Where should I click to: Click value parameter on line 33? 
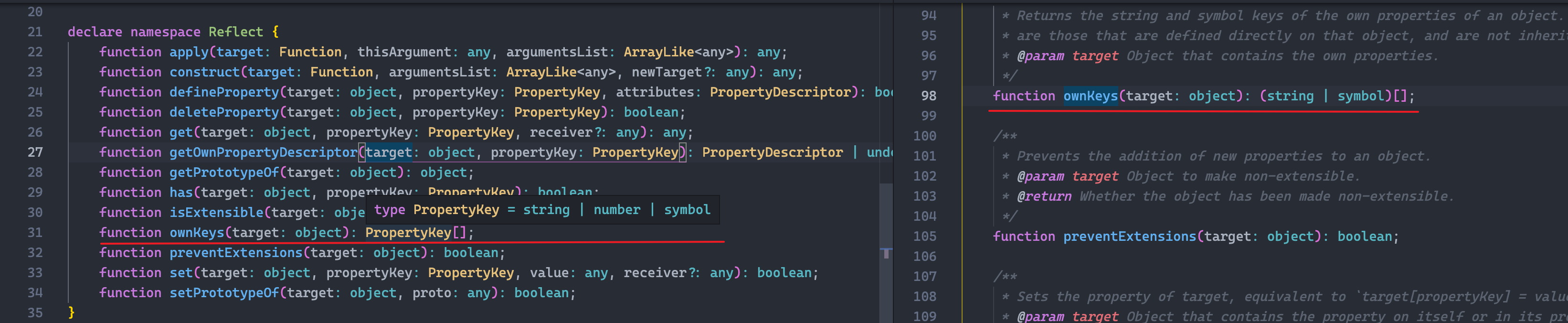(x=549, y=273)
